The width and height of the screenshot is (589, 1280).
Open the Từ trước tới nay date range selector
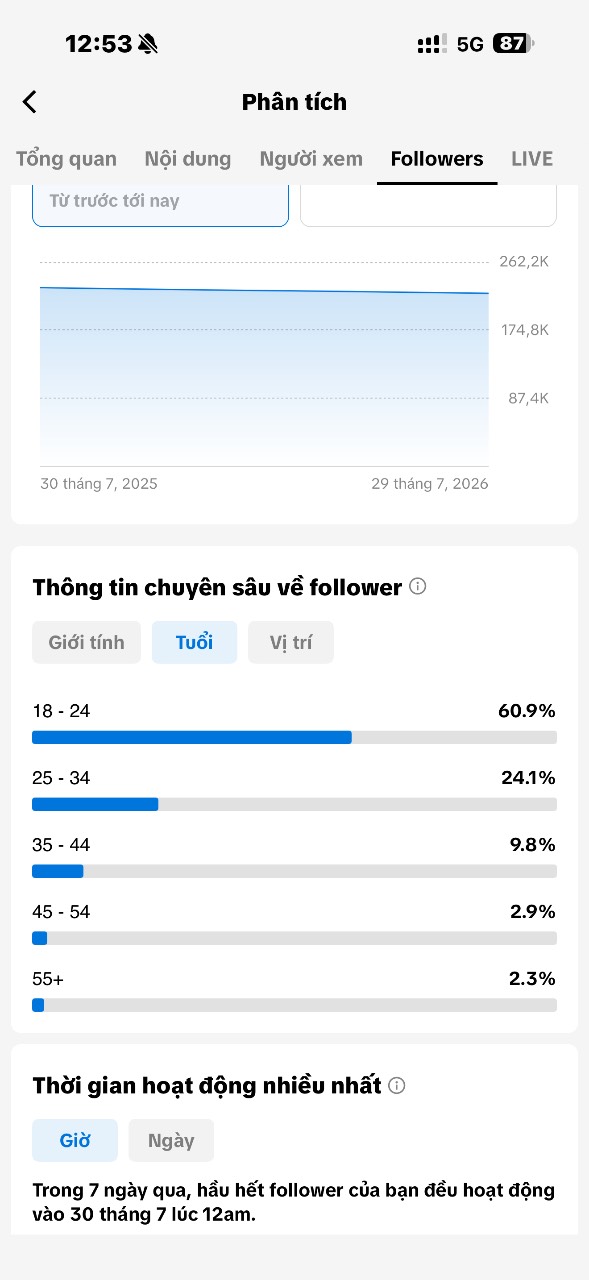[161, 204]
